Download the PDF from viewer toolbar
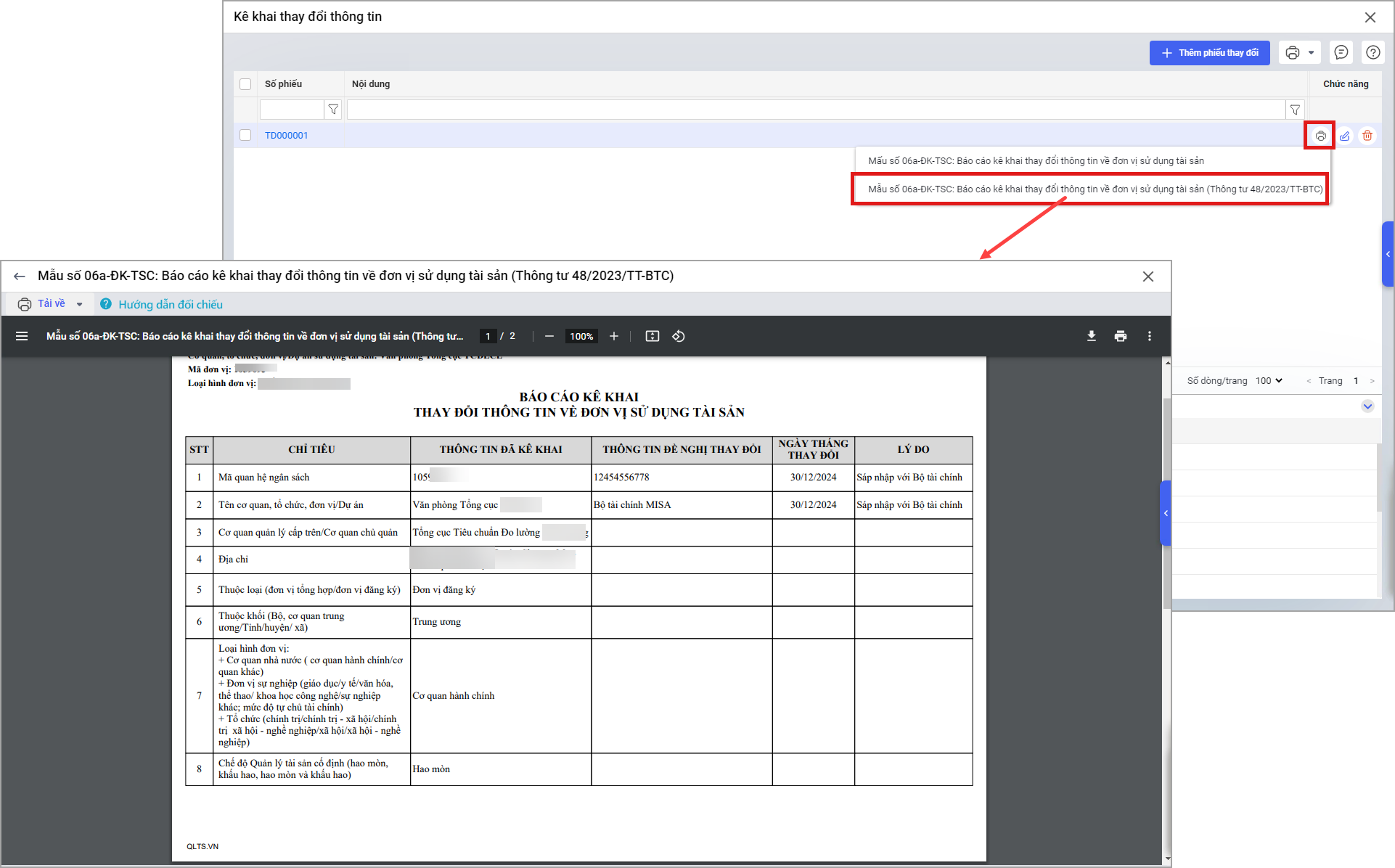 point(1091,336)
